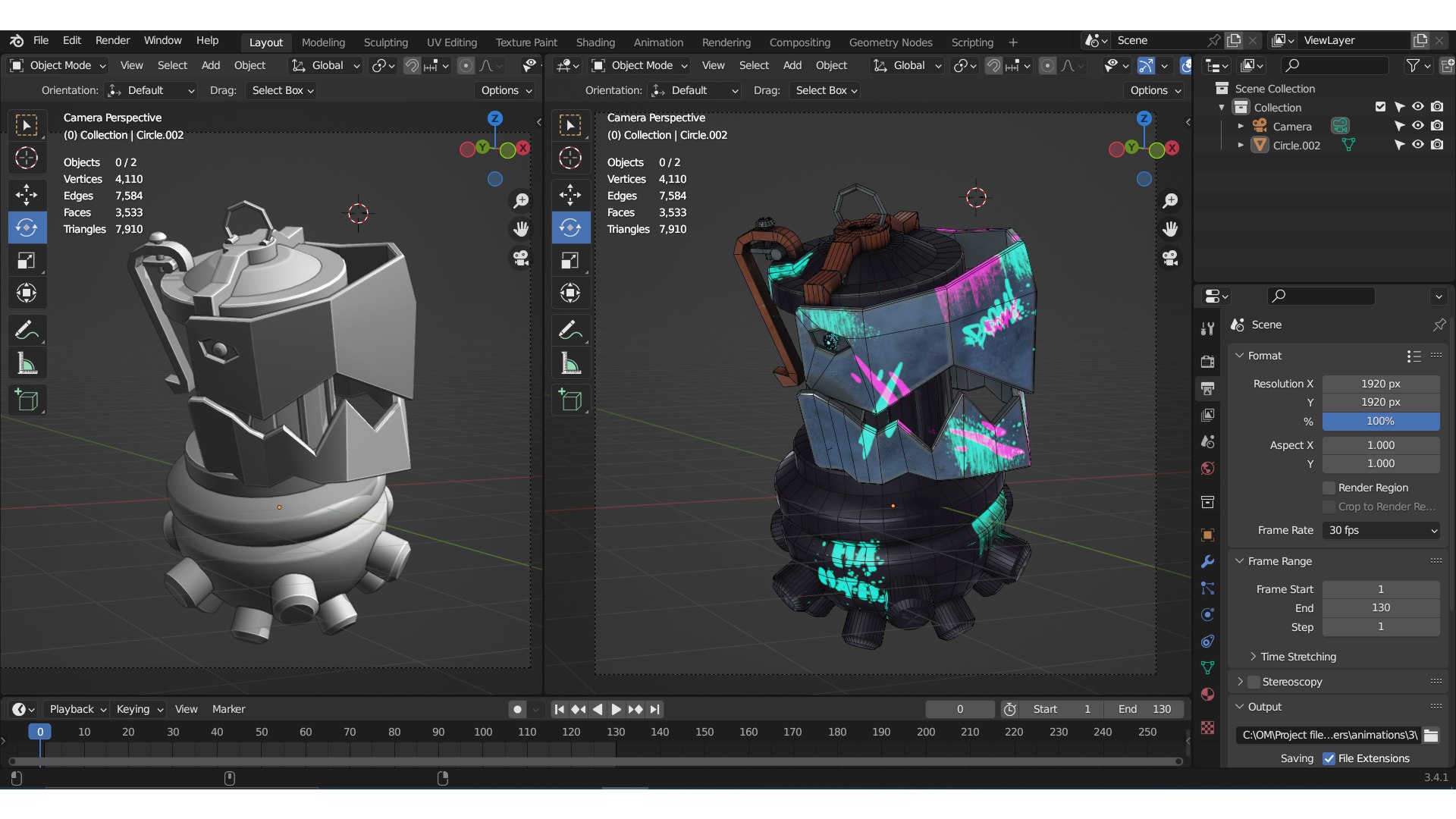This screenshot has height=819, width=1456.
Task: Uncheck the Collection exclude checkbox
Action: coord(1380,107)
